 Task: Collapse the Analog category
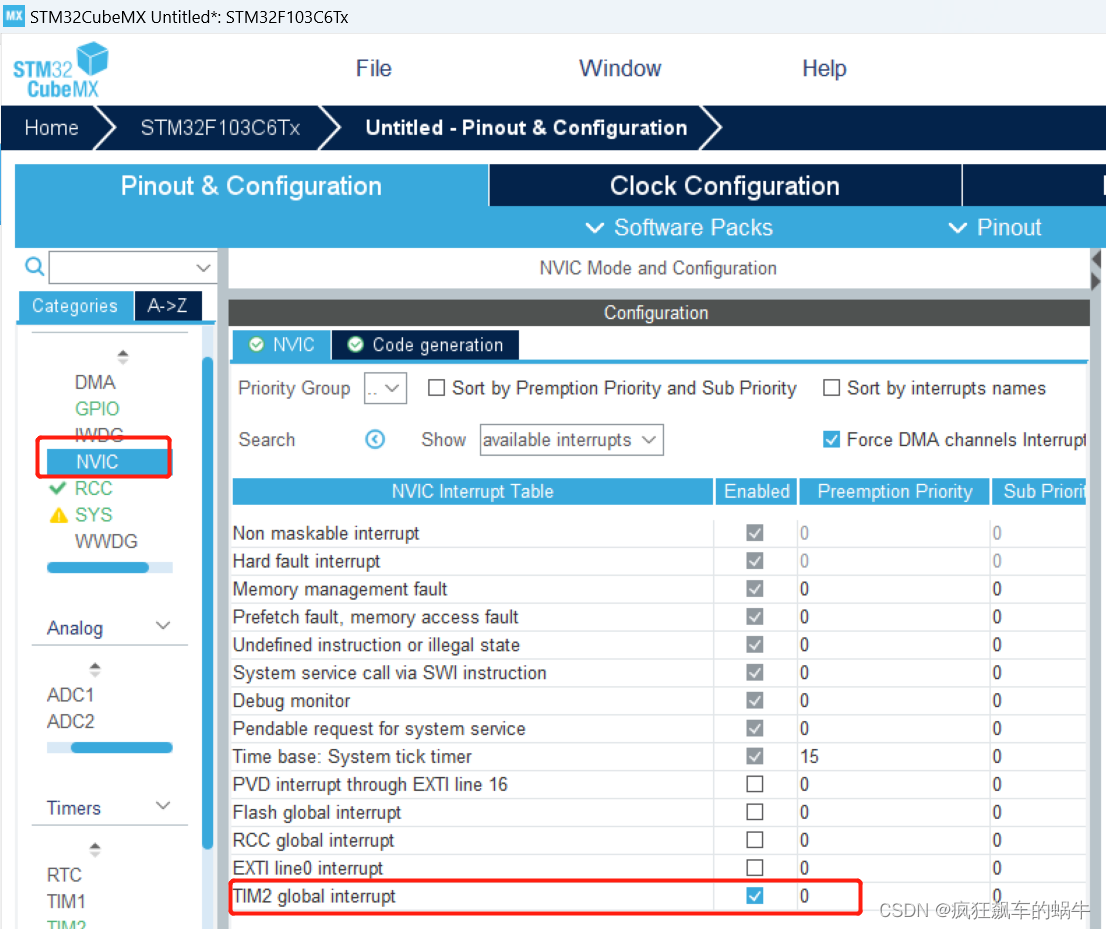[163, 626]
